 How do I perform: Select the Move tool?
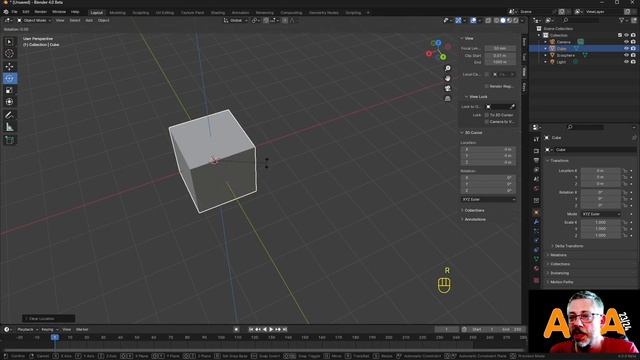click(x=9, y=67)
